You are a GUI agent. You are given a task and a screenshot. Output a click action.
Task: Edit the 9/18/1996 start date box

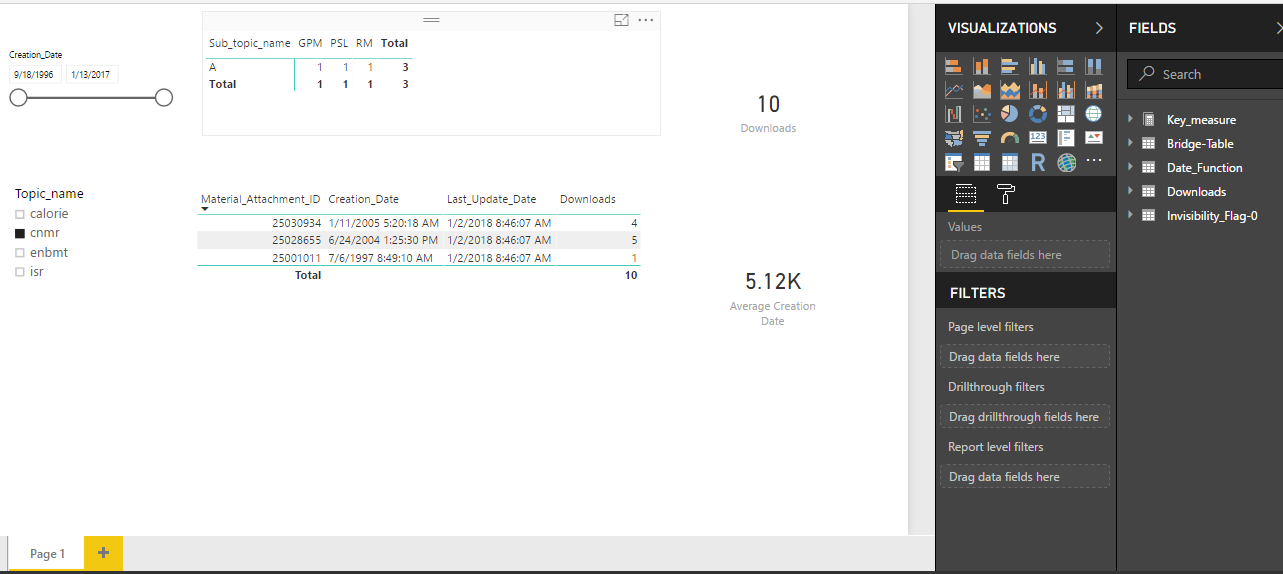pos(36,74)
